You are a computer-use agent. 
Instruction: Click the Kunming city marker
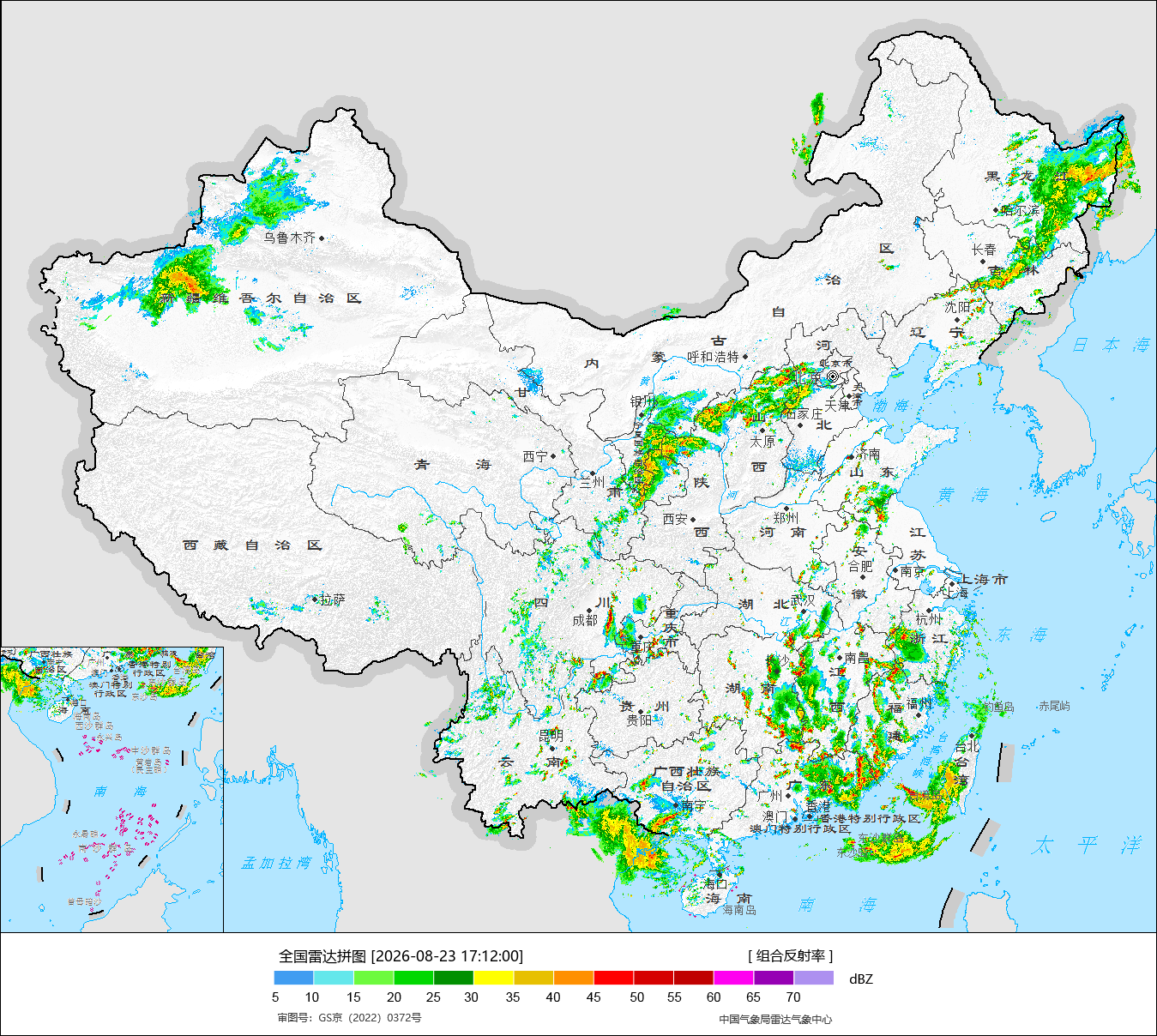pyautogui.click(x=551, y=749)
